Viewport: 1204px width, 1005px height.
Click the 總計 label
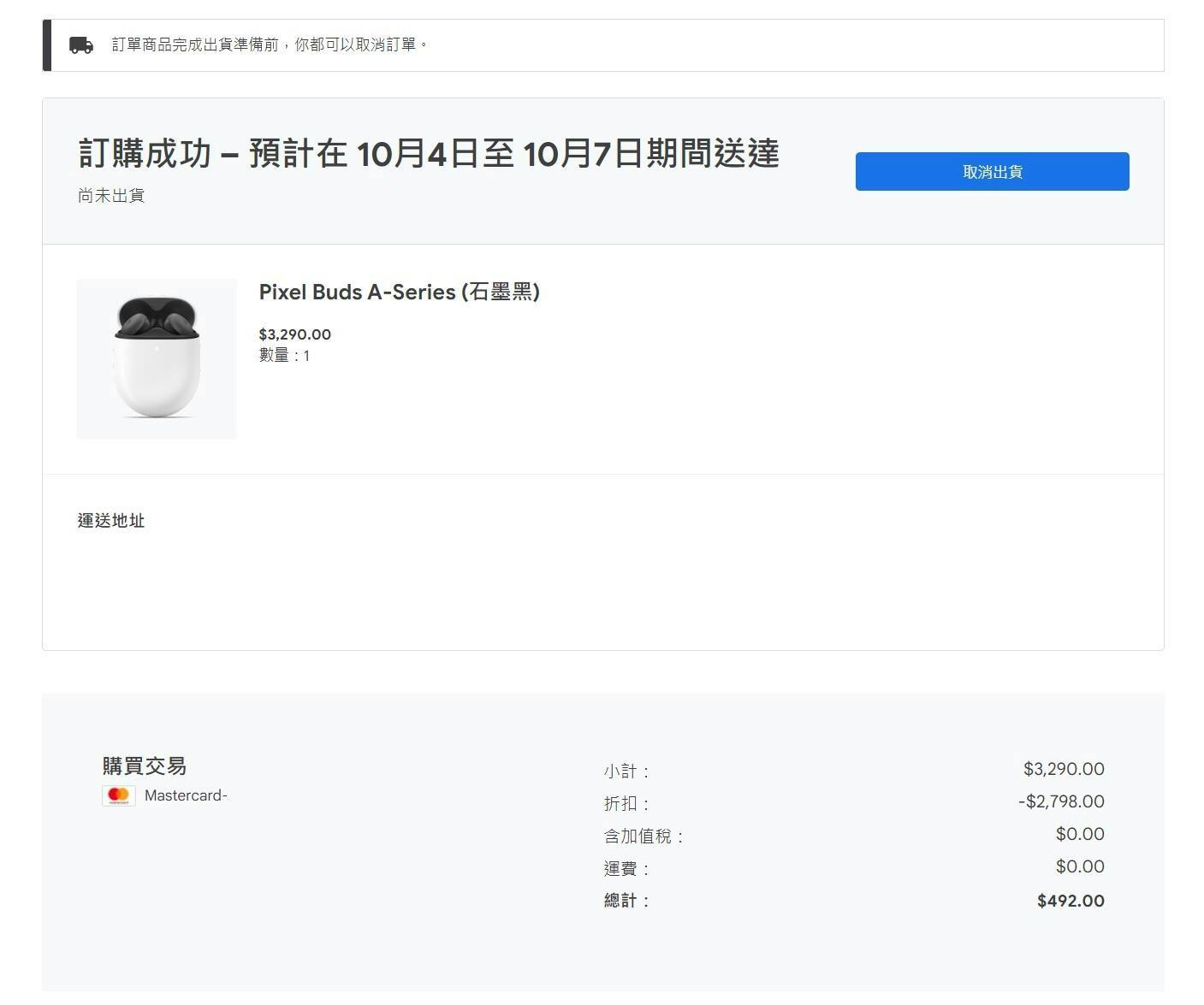pos(627,901)
